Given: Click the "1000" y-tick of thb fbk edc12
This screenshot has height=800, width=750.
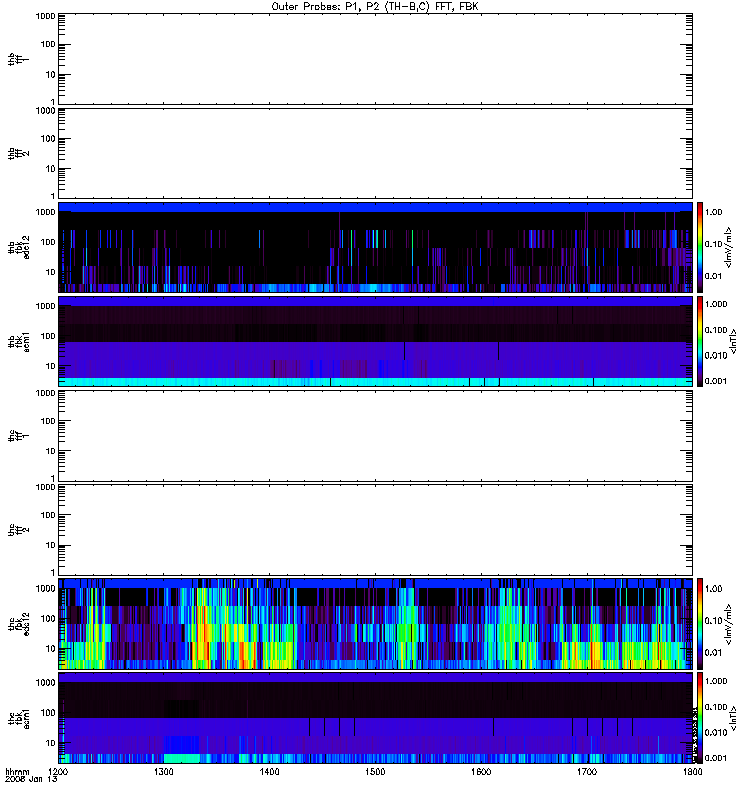Looking at the screenshot, I should [45, 212].
